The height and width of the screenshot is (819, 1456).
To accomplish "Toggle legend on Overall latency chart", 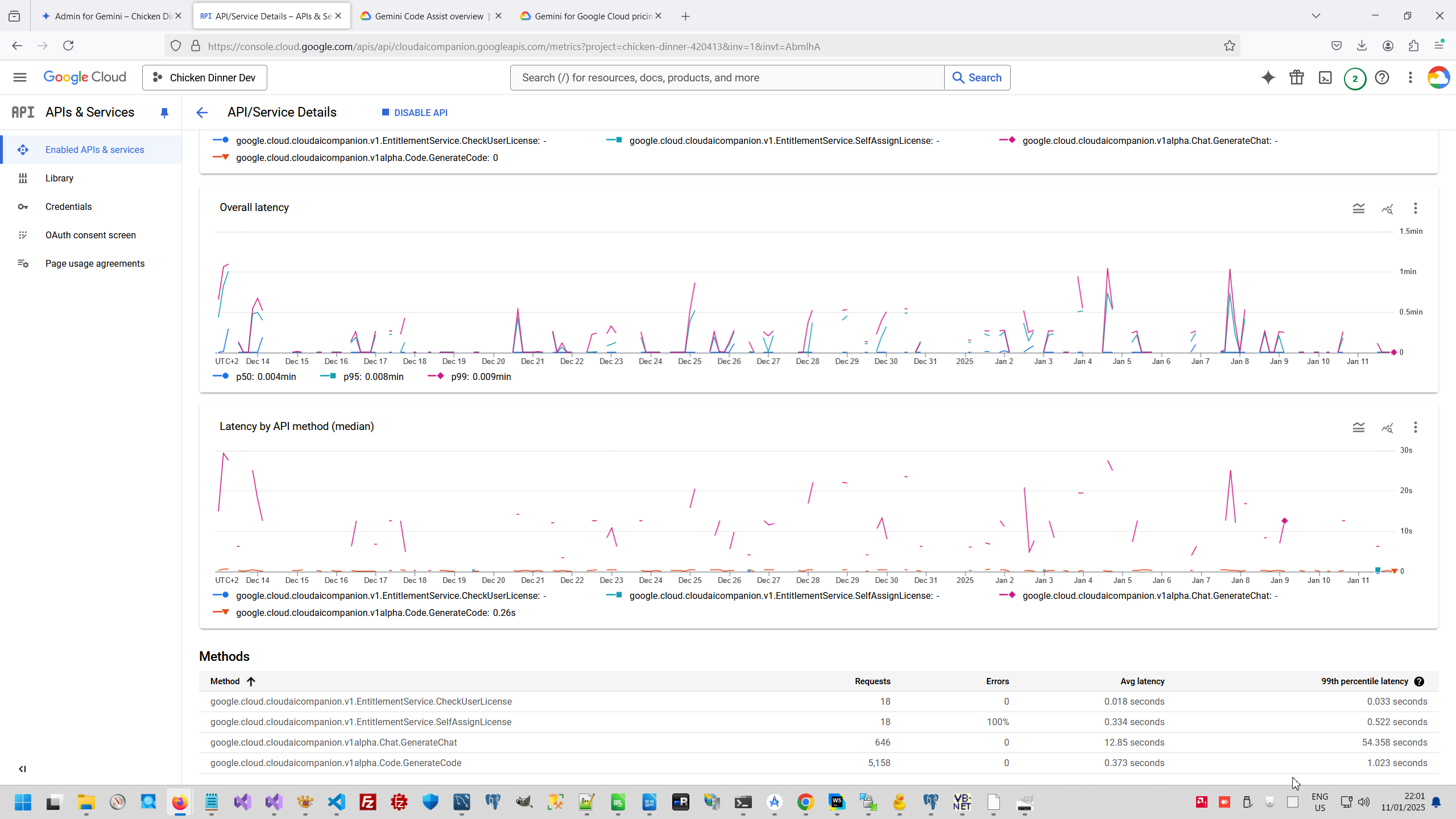I will click(x=1359, y=208).
